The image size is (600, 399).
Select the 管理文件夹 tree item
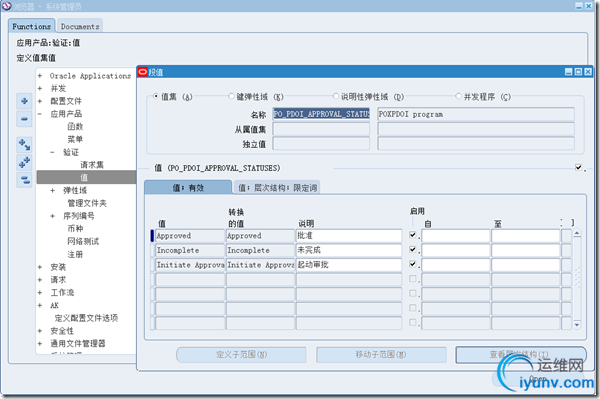[87, 203]
